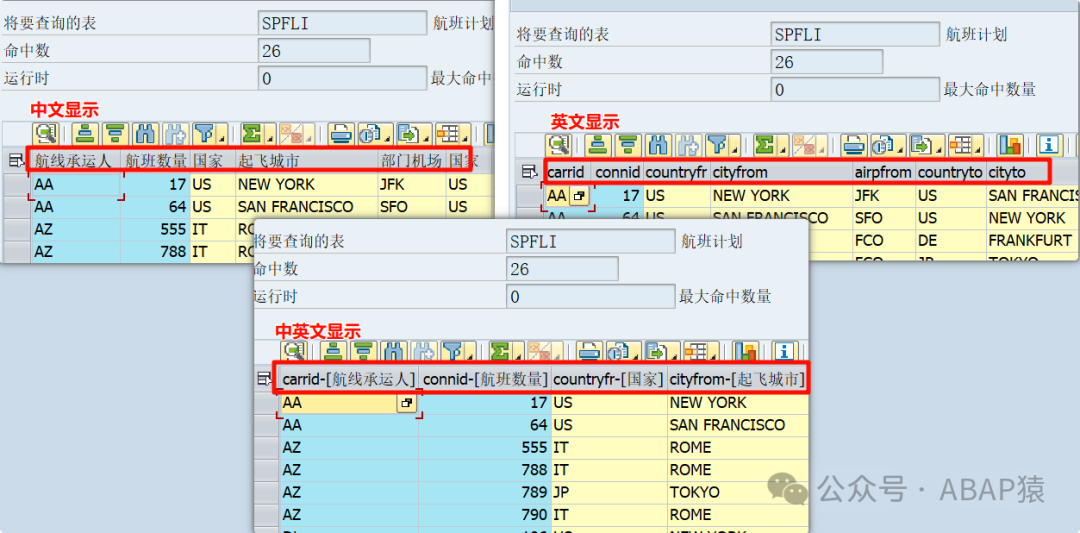Open Details icon in carrid/connid English window

[559, 145]
